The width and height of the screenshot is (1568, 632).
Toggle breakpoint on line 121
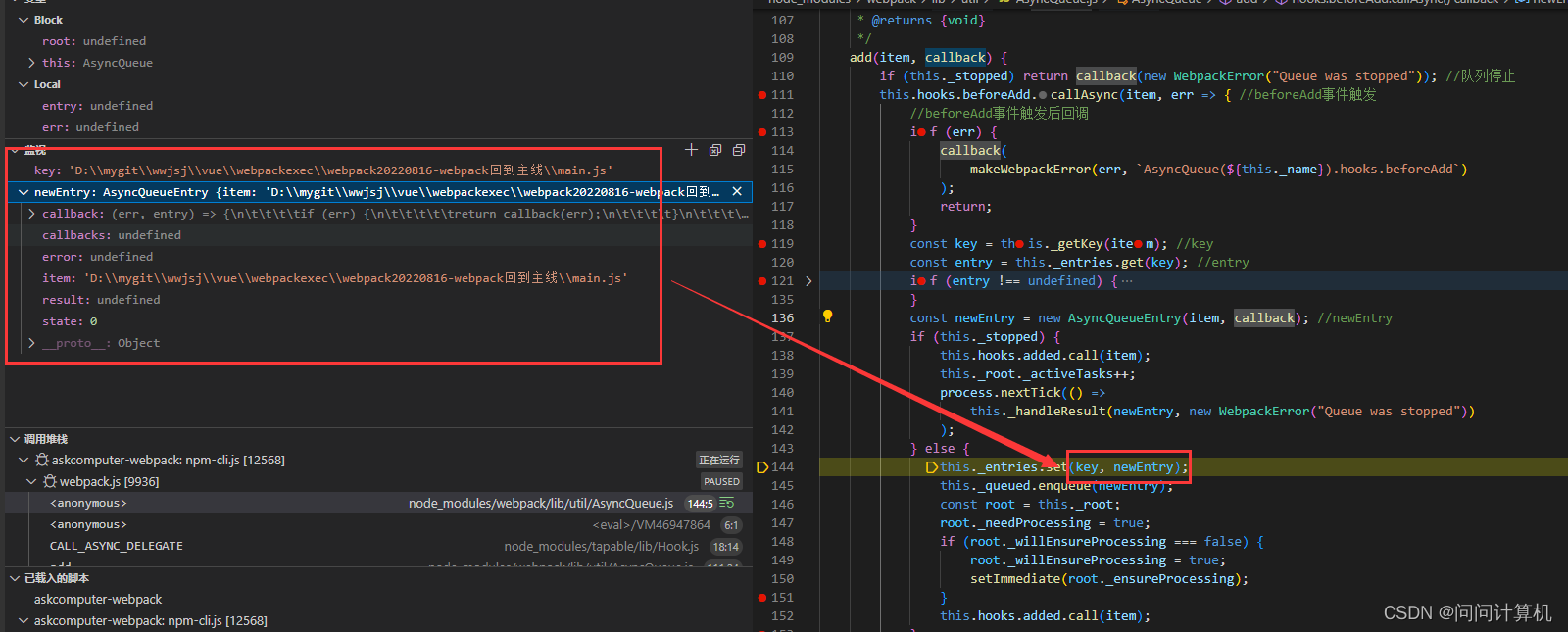[x=762, y=281]
